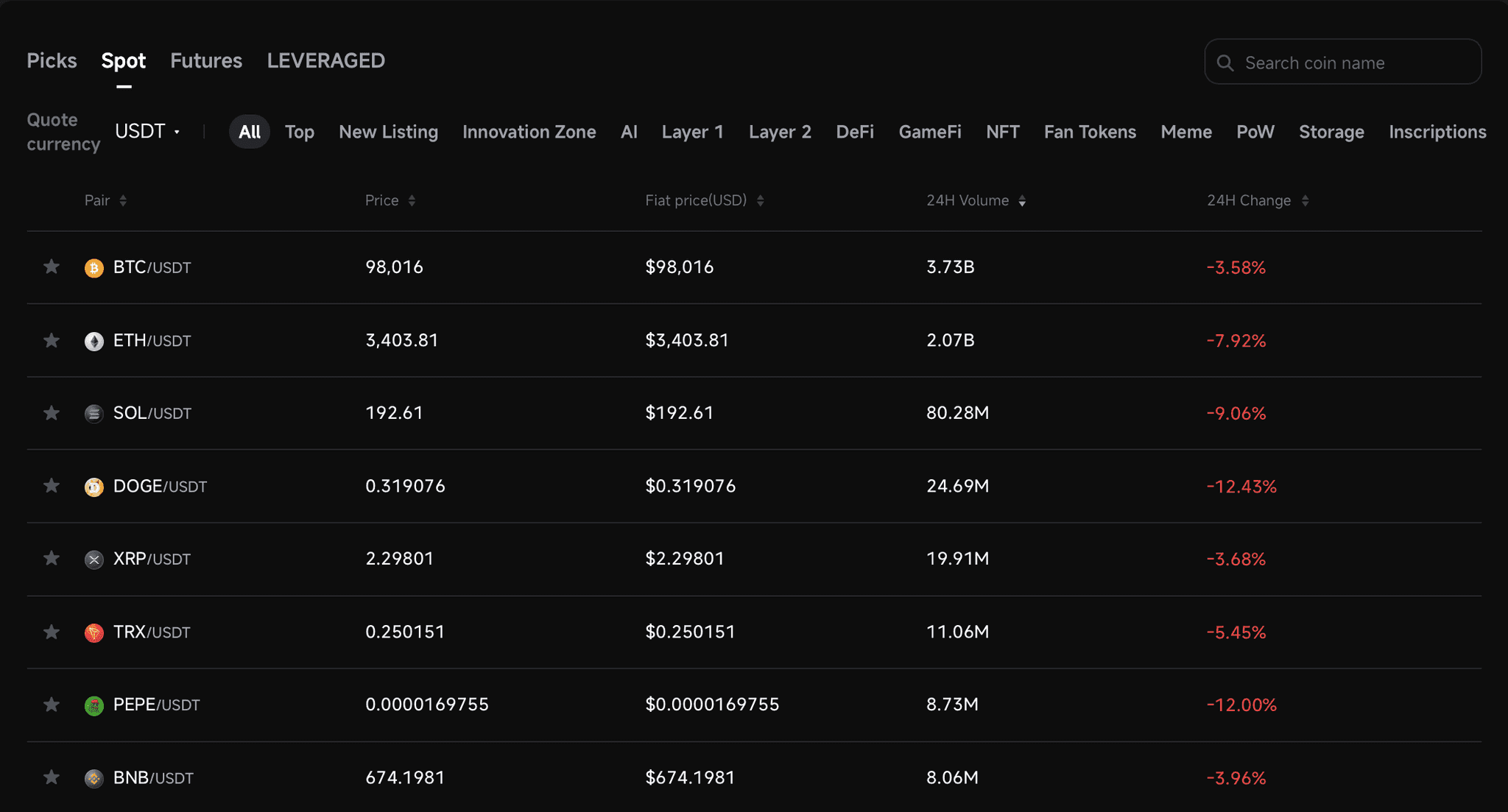The height and width of the screenshot is (812, 1508).
Task: Favorite the DOGE/USDT pair star
Action: click(x=51, y=486)
